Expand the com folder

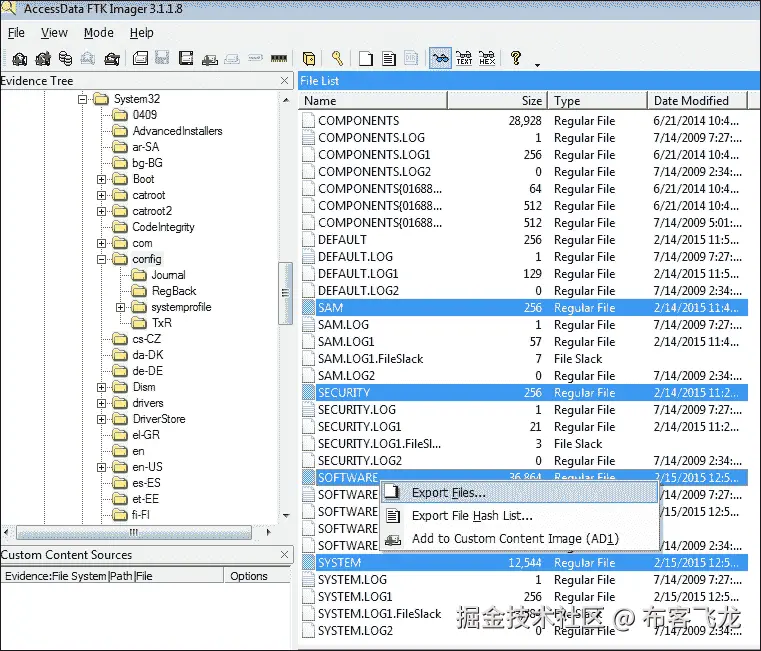[x=101, y=243]
